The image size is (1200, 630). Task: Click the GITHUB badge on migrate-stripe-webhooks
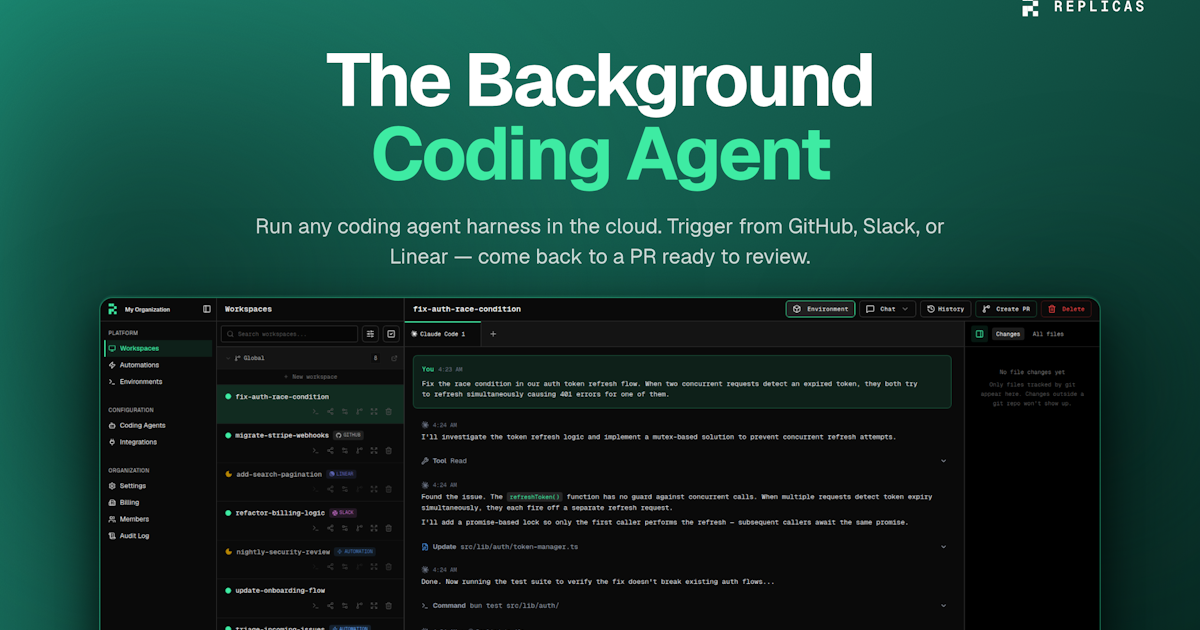click(348, 435)
